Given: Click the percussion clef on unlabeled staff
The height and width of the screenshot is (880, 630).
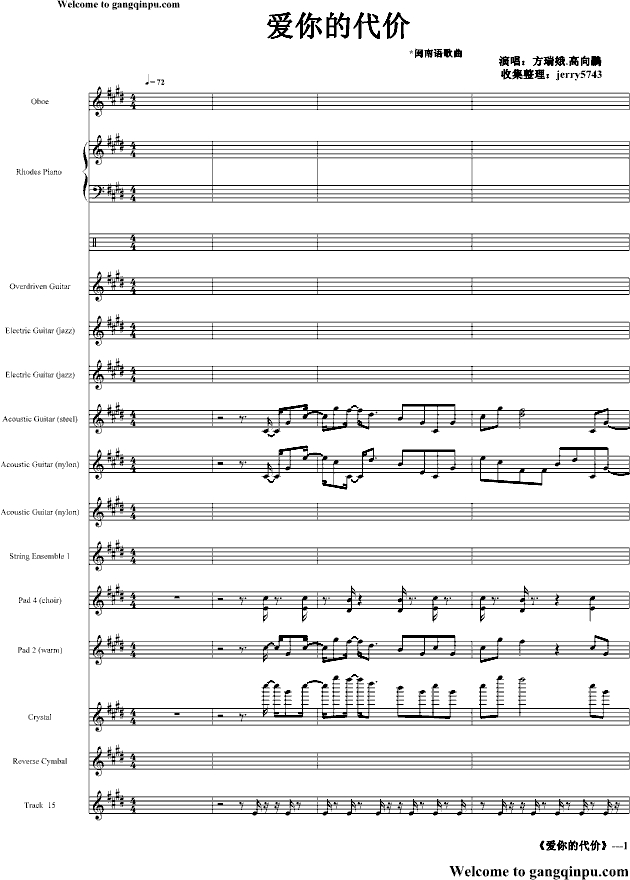Looking at the screenshot, I should [x=95, y=243].
